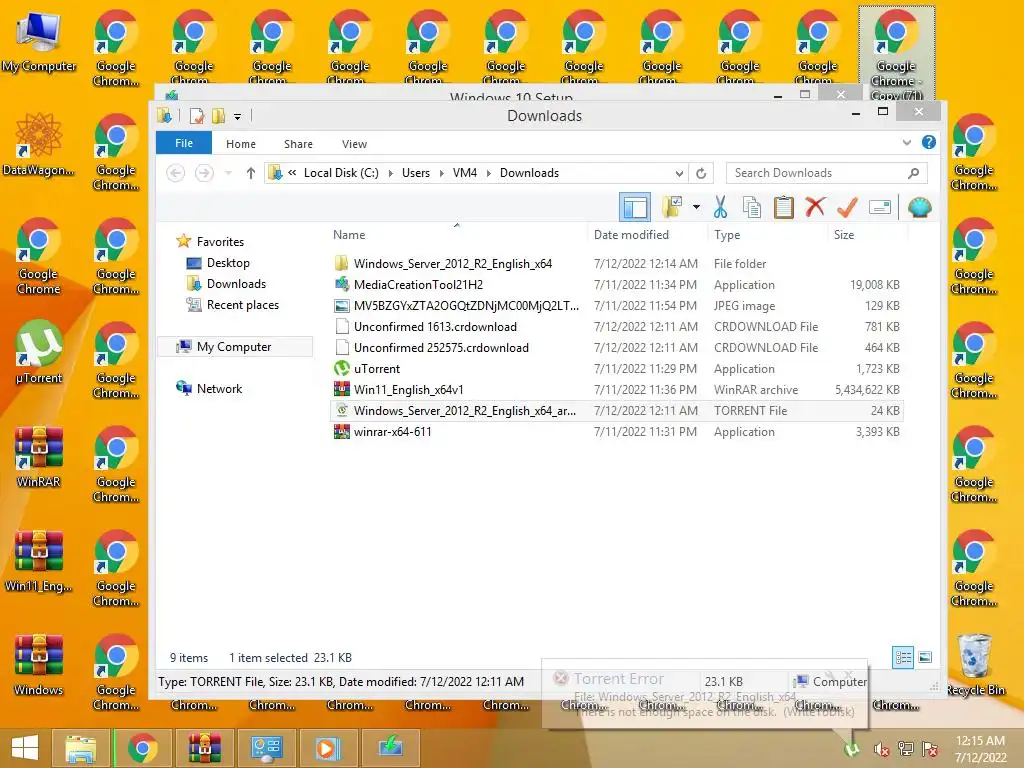Image resolution: width=1024 pixels, height=768 pixels.
Task: Open the quick access toolbar customize dropdown
Action: (238, 116)
